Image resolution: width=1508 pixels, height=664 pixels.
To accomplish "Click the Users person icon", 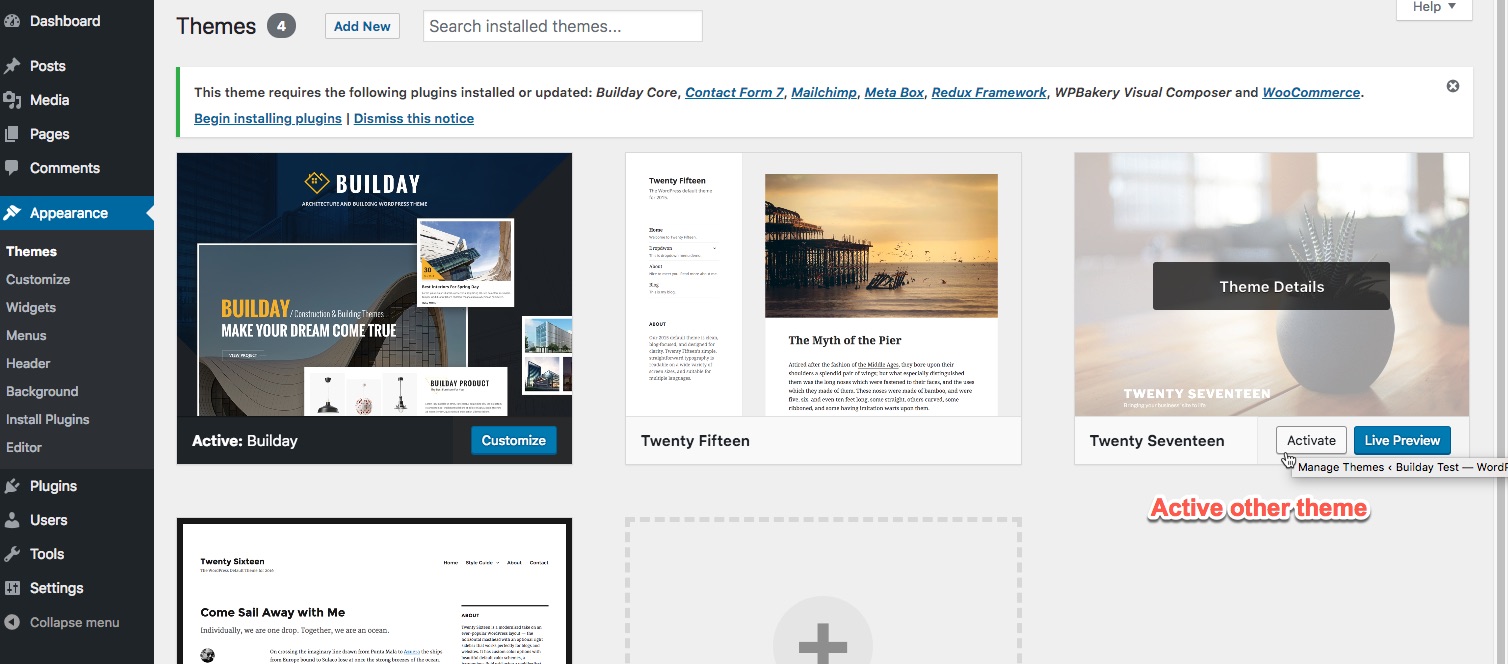I will click(x=12, y=520).
